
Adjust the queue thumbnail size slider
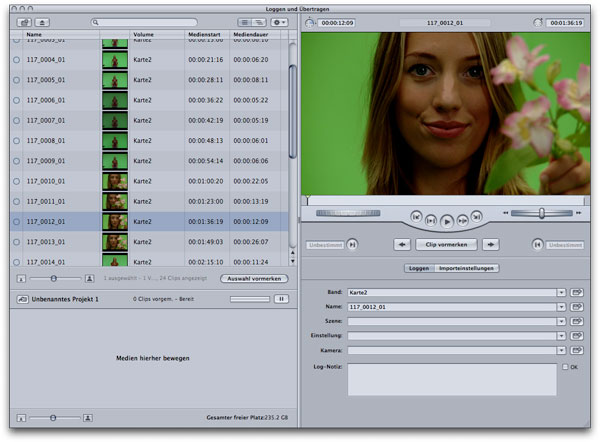click(53, 418)
